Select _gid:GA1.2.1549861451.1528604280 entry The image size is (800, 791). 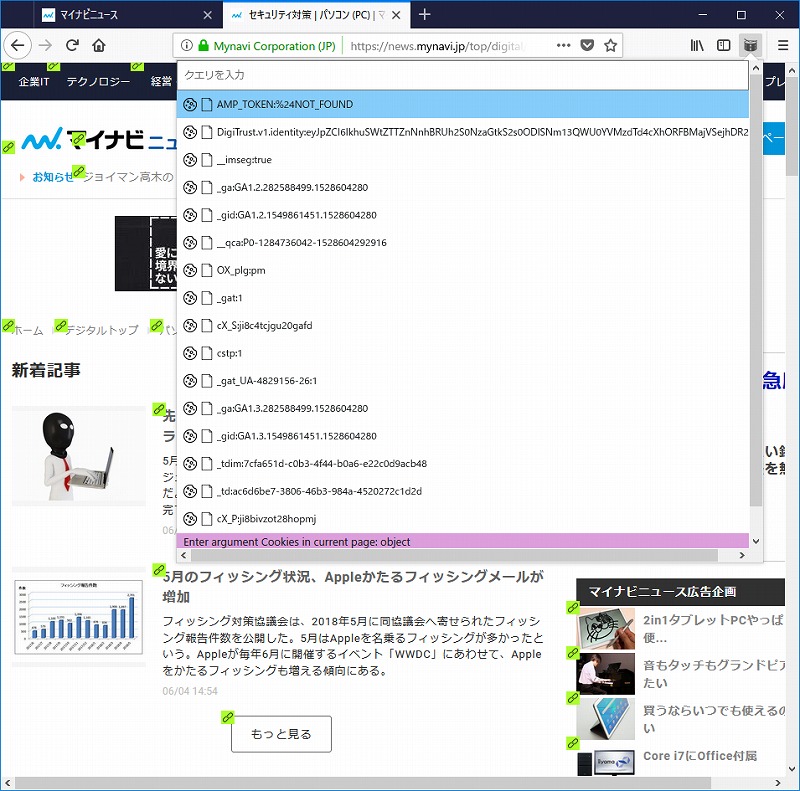[x=462, y=215]
